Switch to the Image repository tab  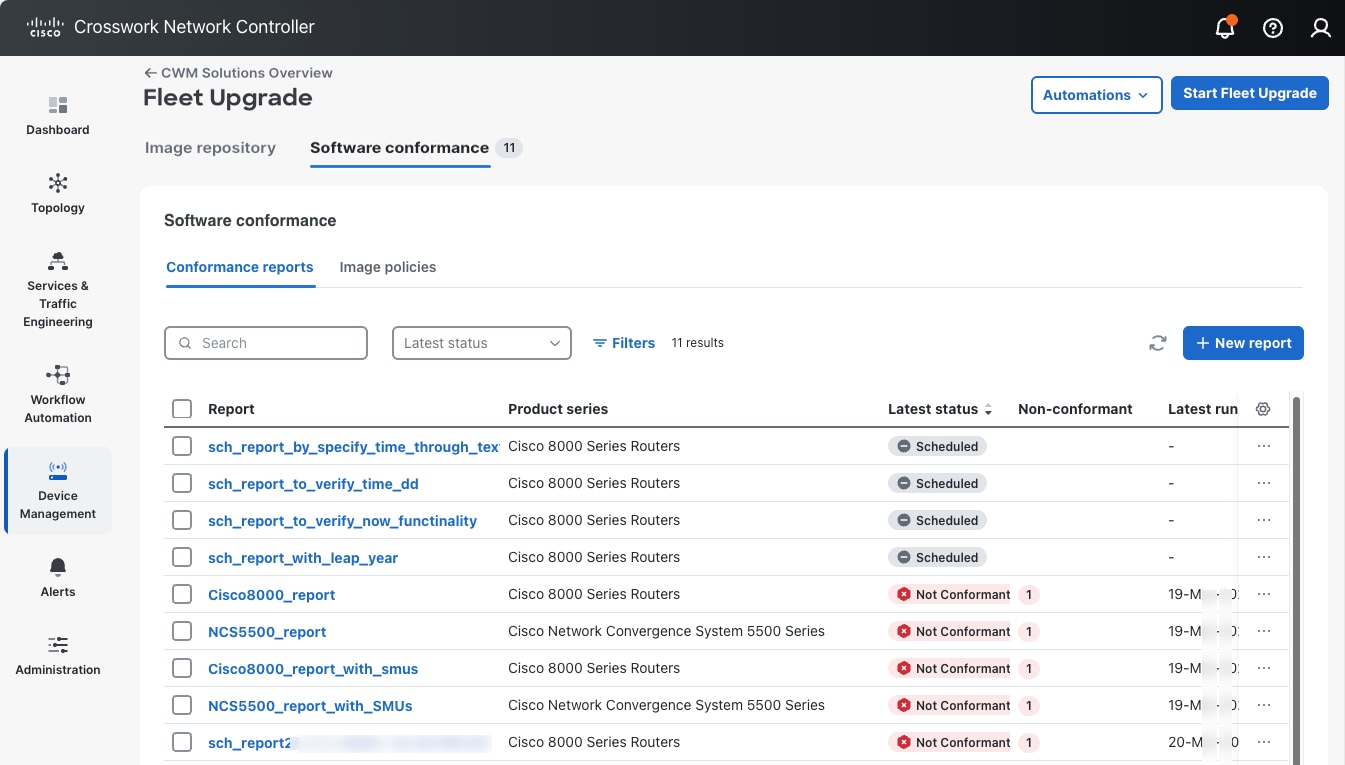coord(210,148)
